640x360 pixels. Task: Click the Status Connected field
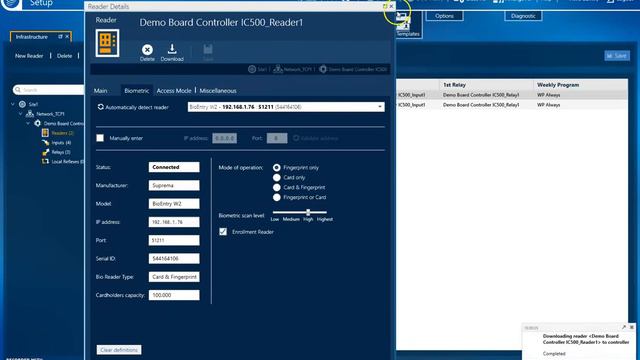tap(174, 167)
